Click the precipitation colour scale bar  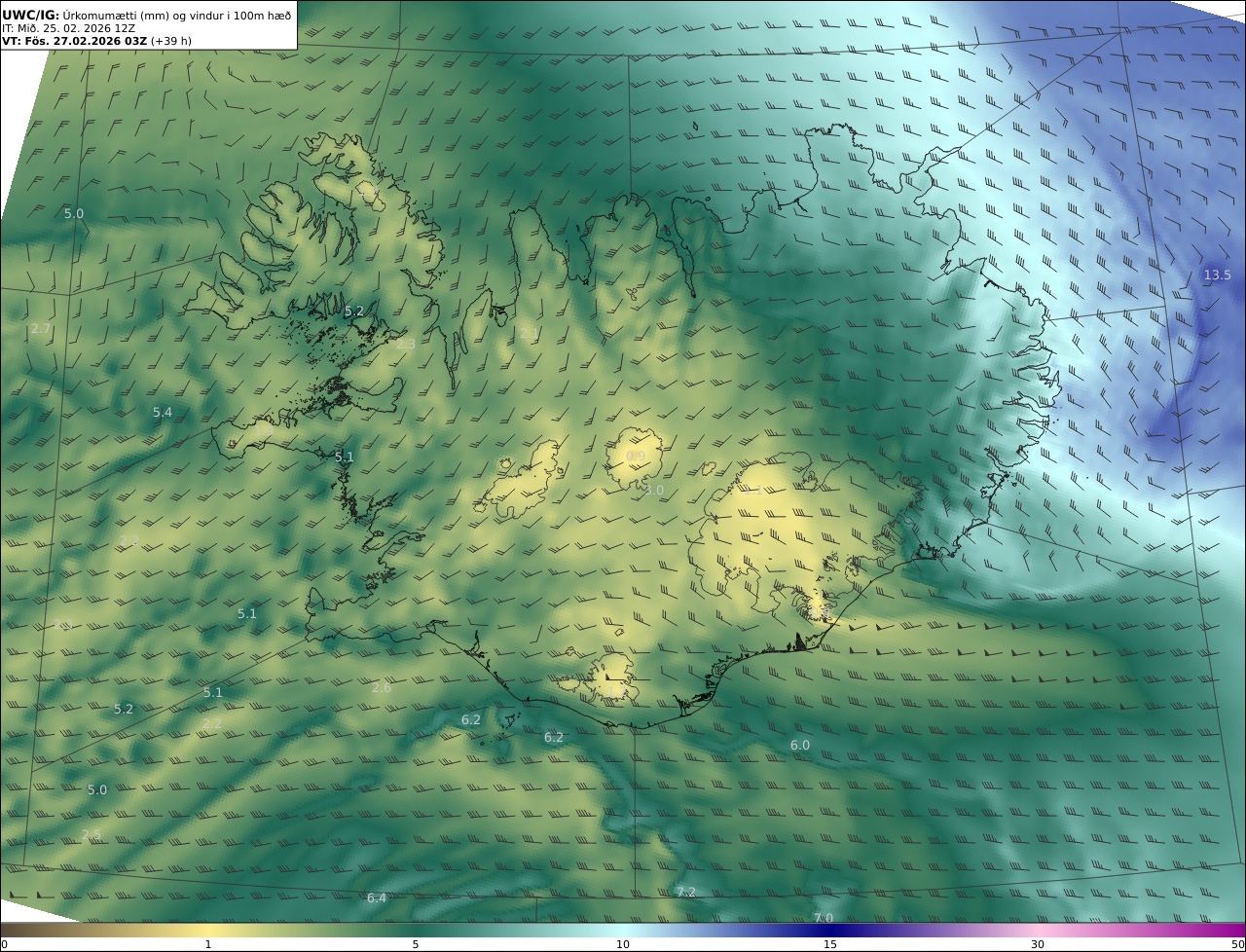tap(623, 931)
